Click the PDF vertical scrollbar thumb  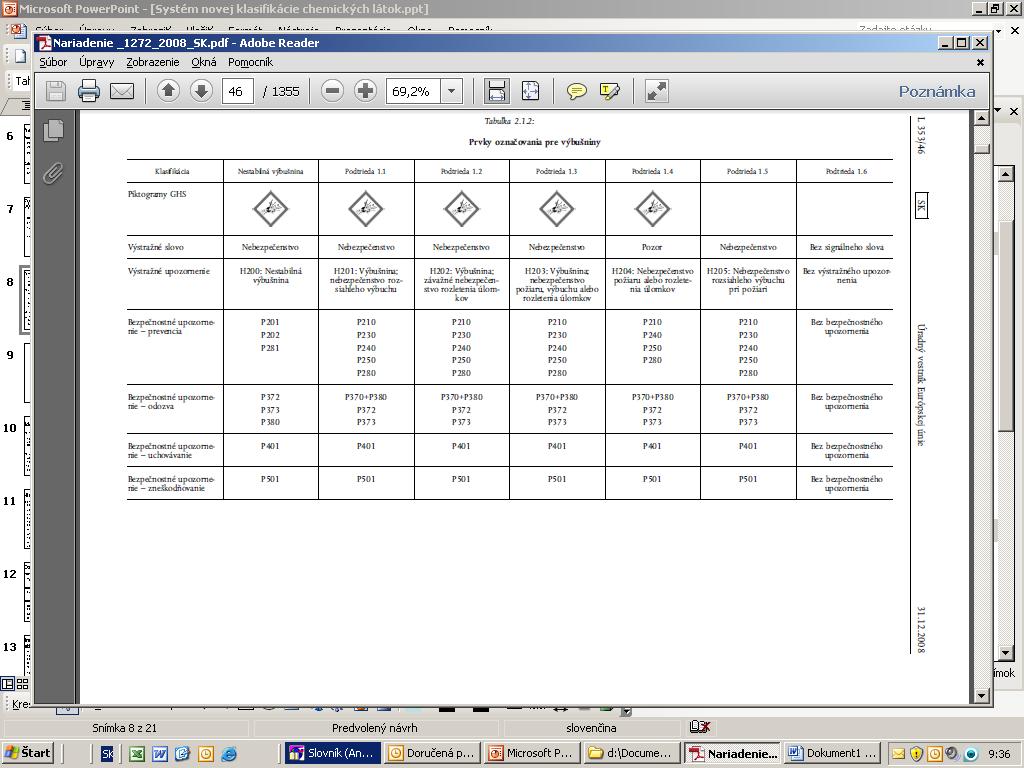click(982, 149)
